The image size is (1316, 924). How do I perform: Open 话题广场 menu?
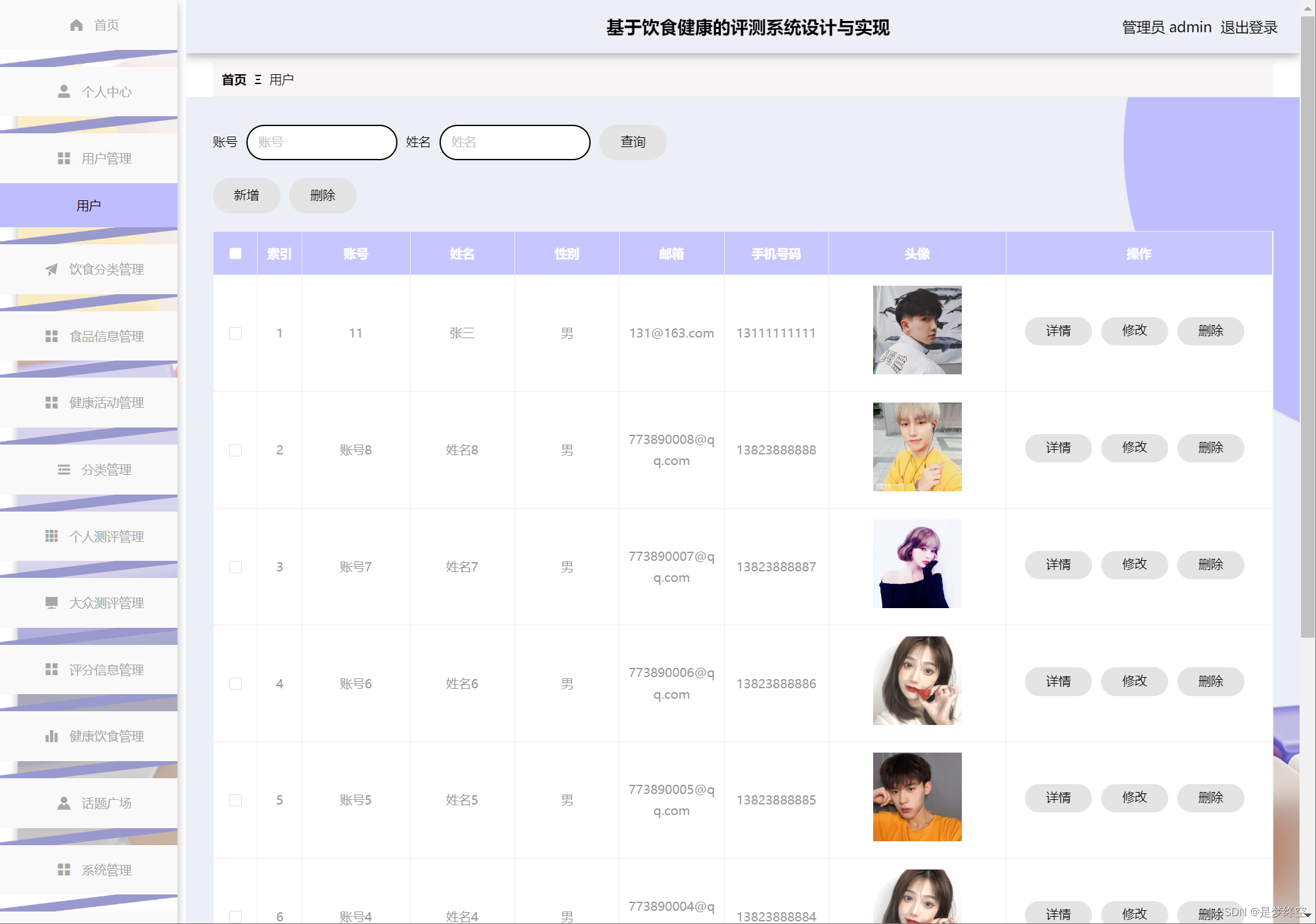click(x=89, y=803)
